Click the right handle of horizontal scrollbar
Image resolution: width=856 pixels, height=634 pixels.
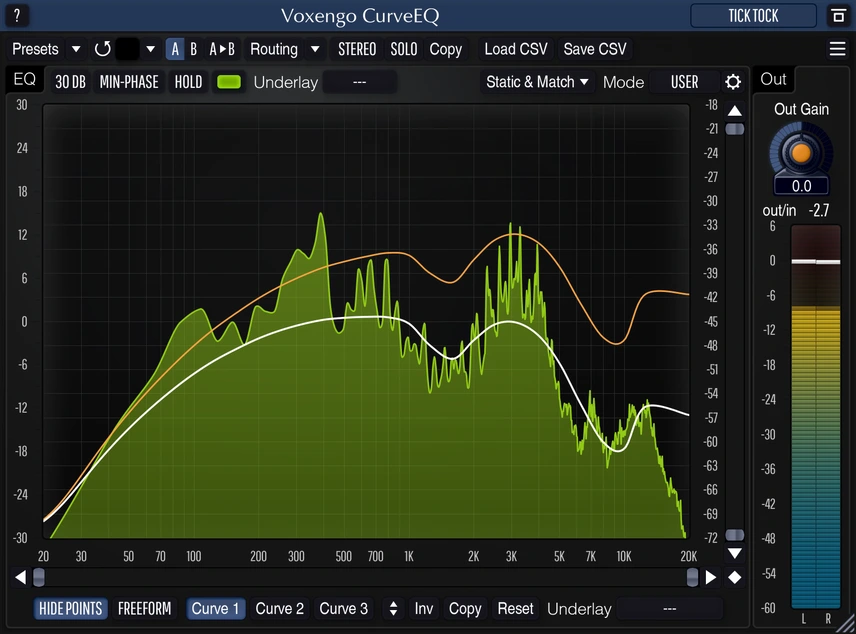coord(692,577)
